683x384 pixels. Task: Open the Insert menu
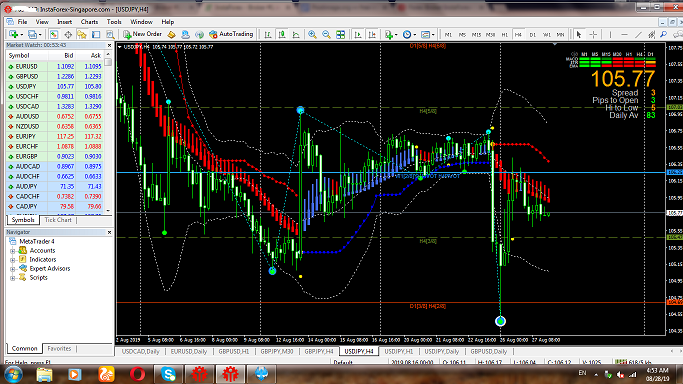(64, 22)
